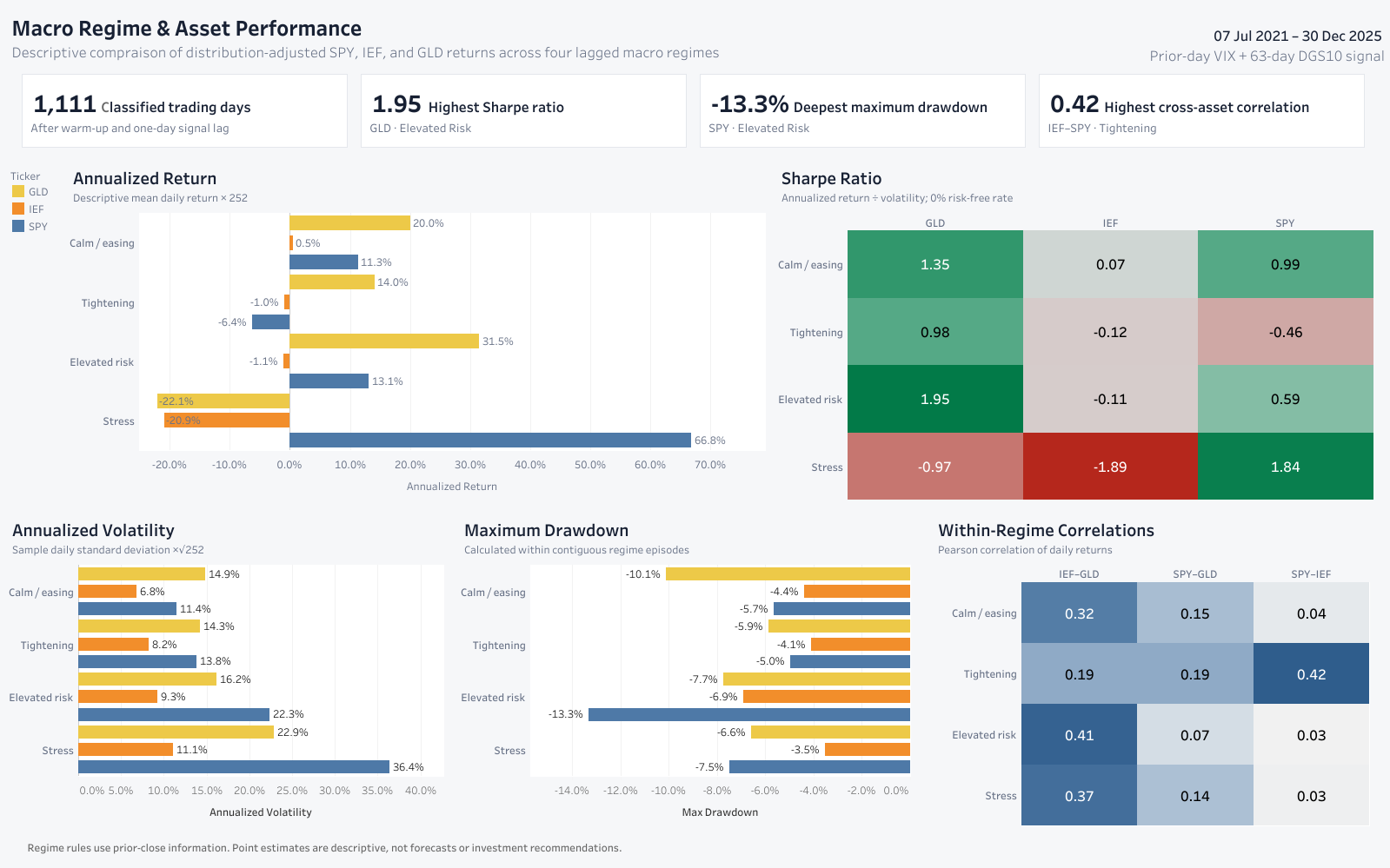Select Sharpe cell 1.35 for GLD Calm/easing

935,264
